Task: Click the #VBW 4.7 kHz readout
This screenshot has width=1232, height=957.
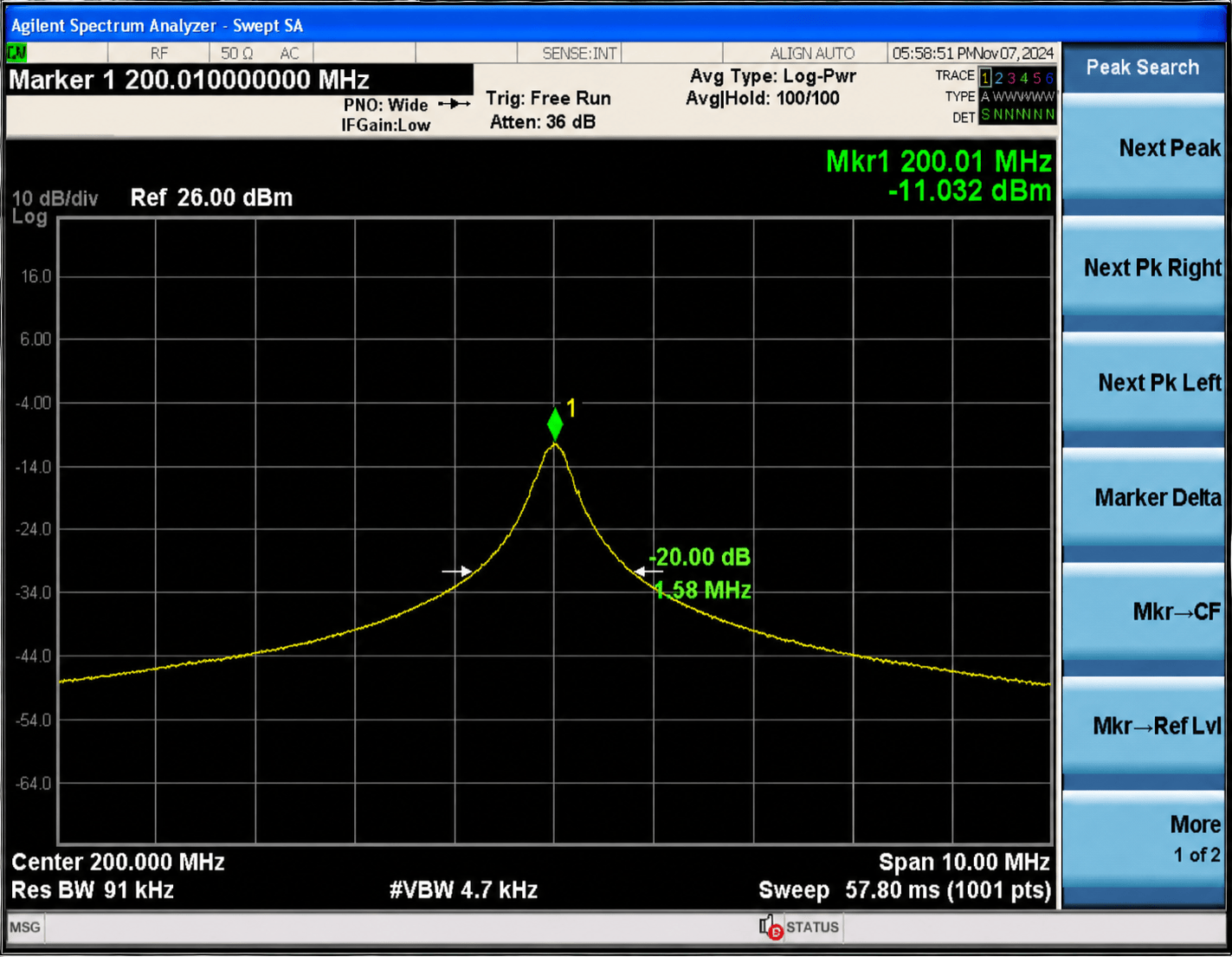Action: point(463,890)
